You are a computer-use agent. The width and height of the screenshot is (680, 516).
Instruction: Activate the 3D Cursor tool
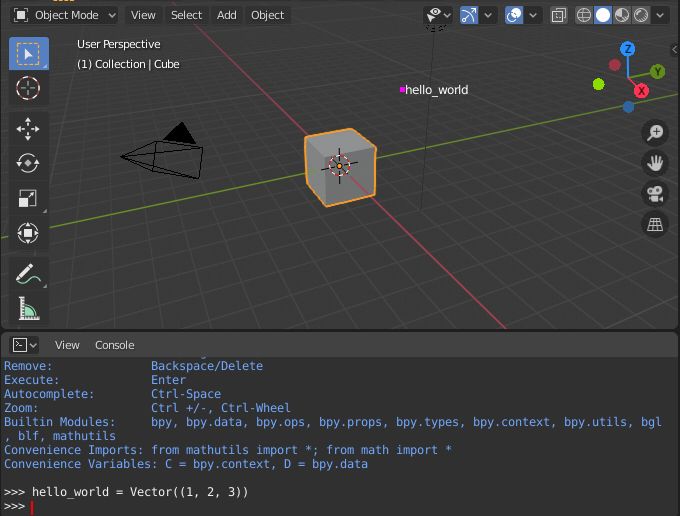coord(28,89)
